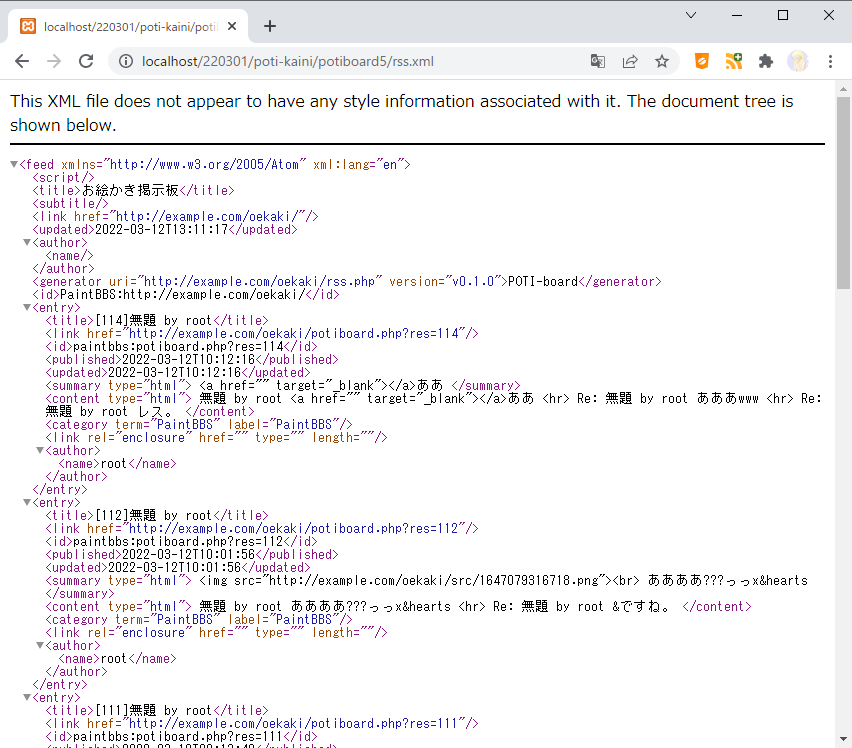Screen dimensions: 852x748
Task: Collapse the entry for [114]無題
Action: (27, 307)
